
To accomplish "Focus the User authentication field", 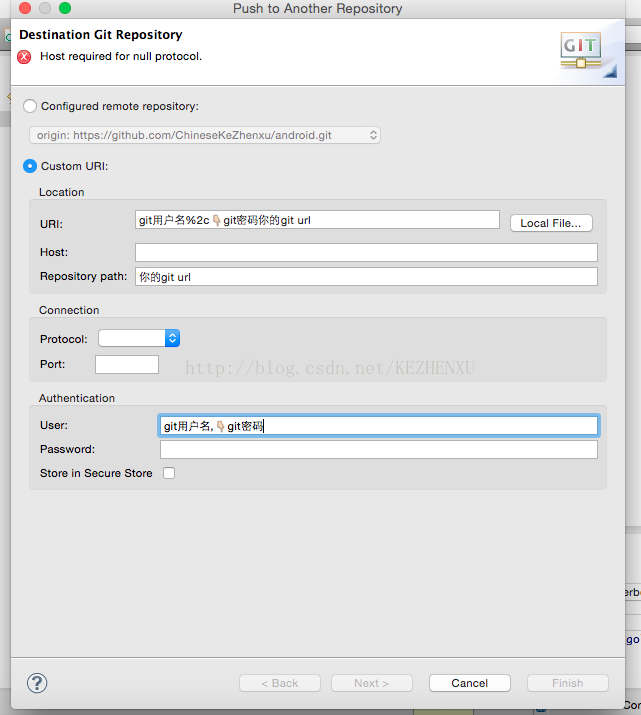I will click(378, 426).
